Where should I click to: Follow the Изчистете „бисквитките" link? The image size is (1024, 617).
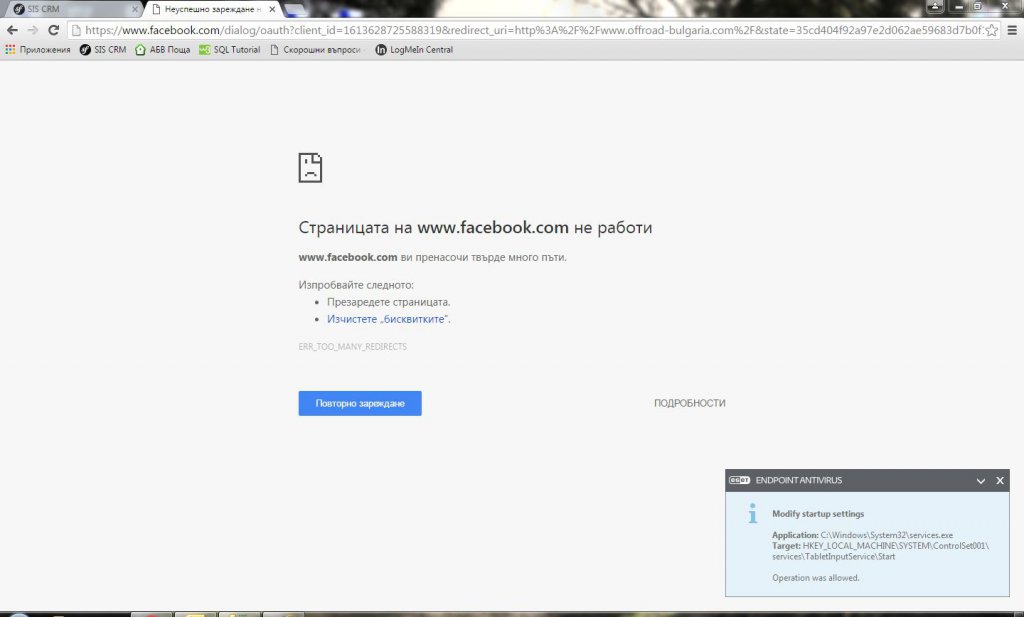pos(388,319)
